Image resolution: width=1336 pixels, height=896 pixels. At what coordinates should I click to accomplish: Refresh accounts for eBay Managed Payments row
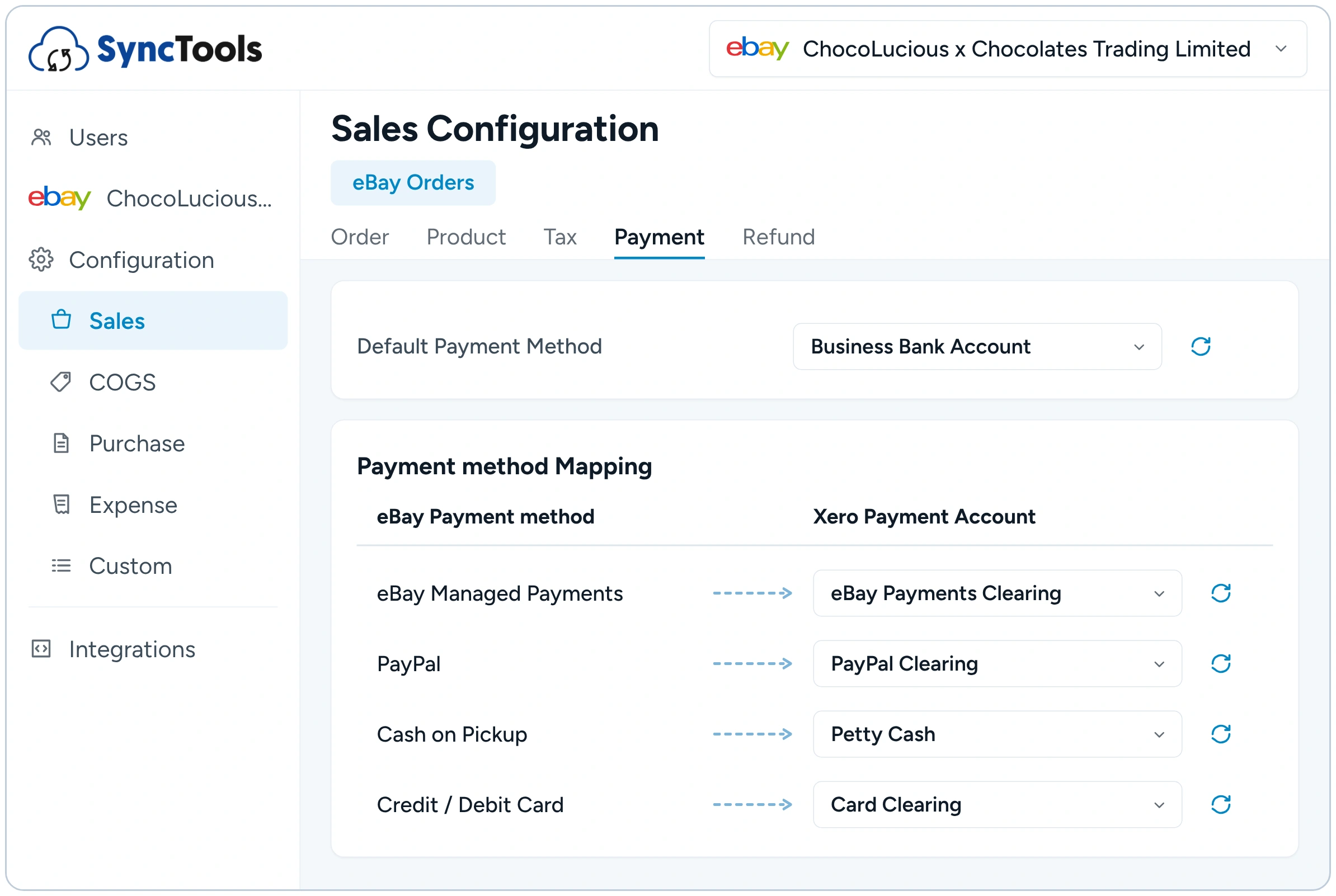pyautogui.click(x=1222, y=594)
